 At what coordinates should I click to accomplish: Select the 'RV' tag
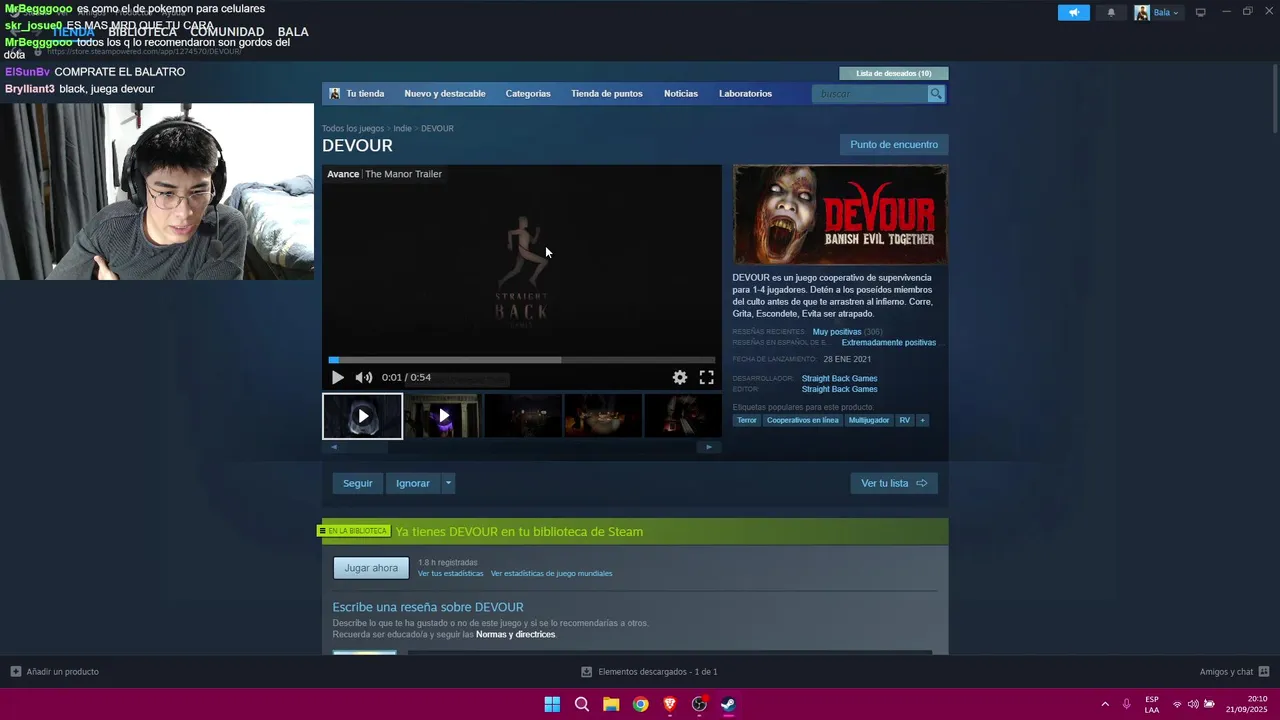905,421
